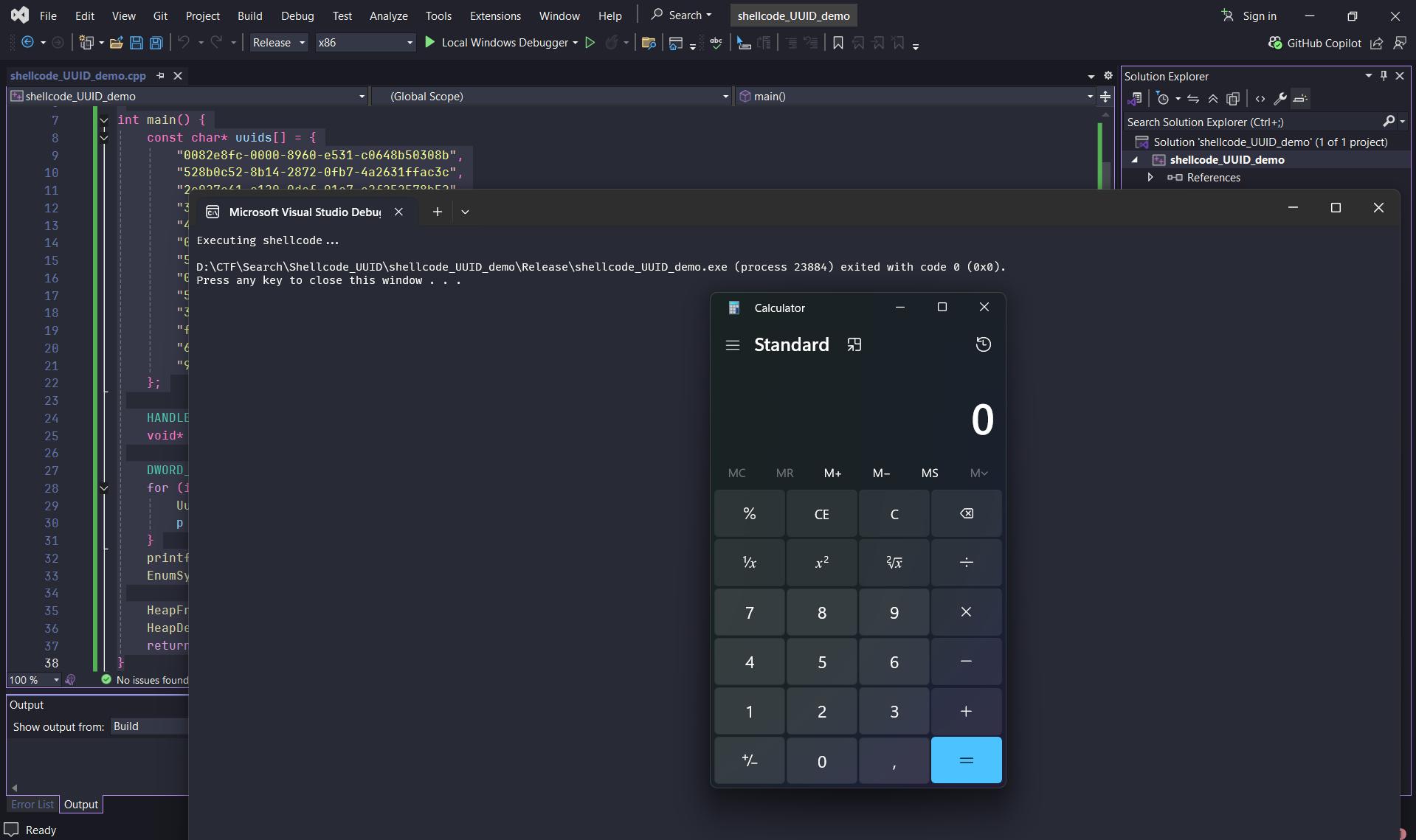Screen dimensions: 1416x840
Task: Toggle Calculator keep-on-top mode
Action: click(x=854, y=345)
